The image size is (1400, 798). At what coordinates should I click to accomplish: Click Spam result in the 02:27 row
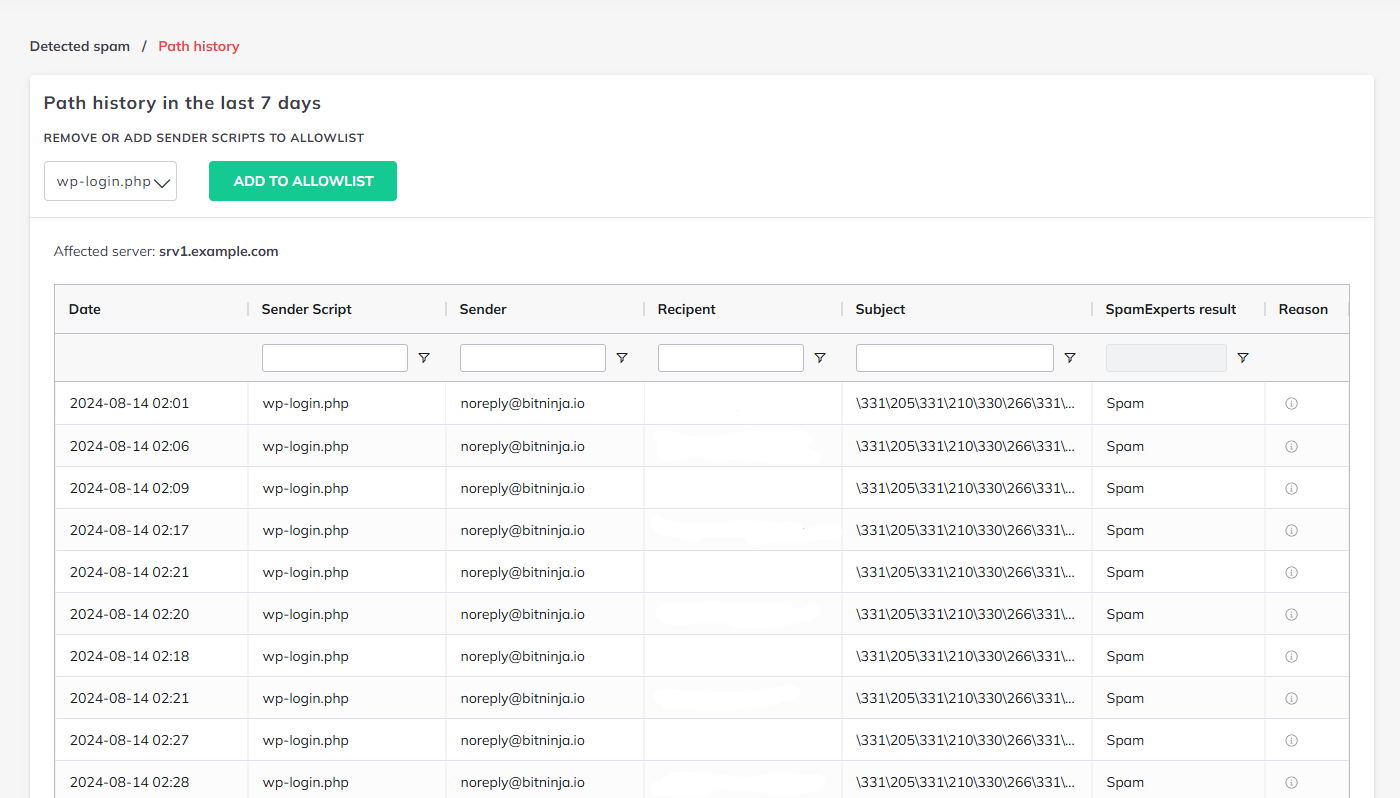point(1125,740)
